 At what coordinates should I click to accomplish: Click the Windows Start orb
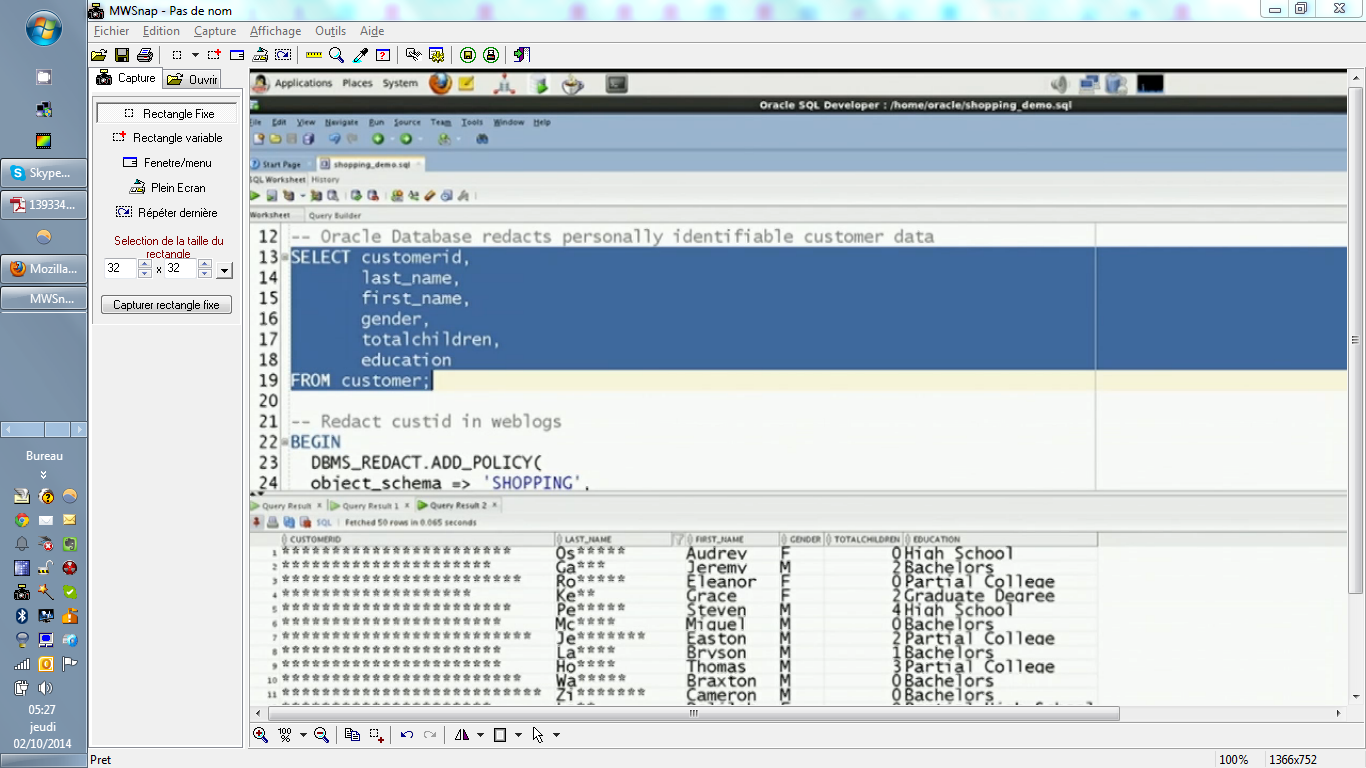coord(44,30)
